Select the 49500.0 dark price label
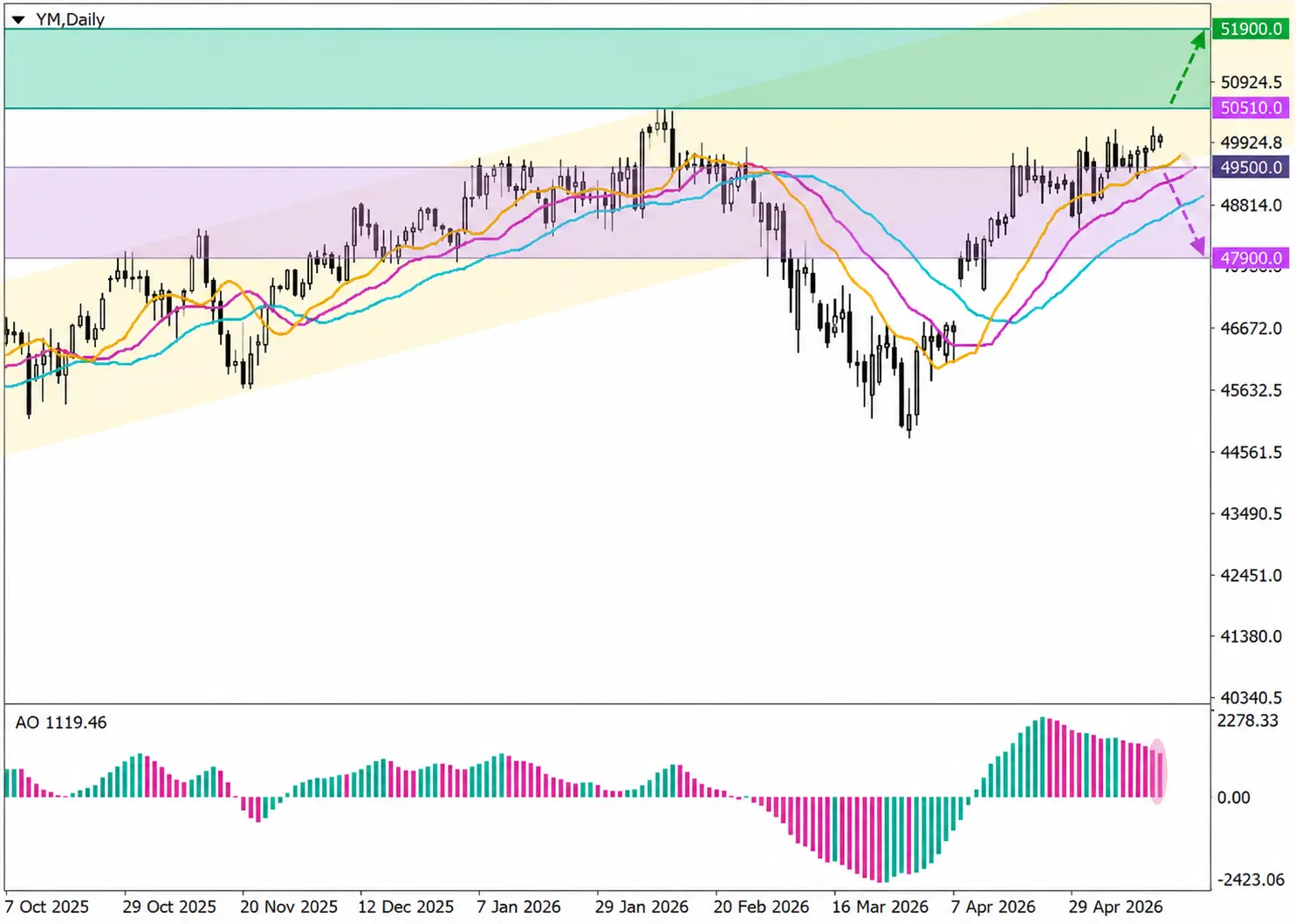 coord(1251,167)
